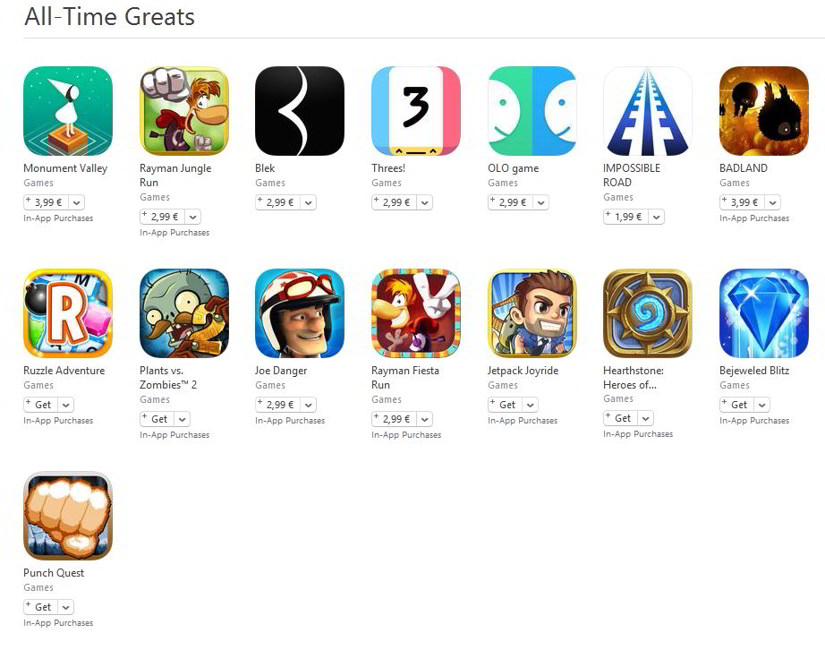The image size is (825, 650).
Task: Open dropdown arrow next to Punch Quest Get
Action: click(66, 607)
